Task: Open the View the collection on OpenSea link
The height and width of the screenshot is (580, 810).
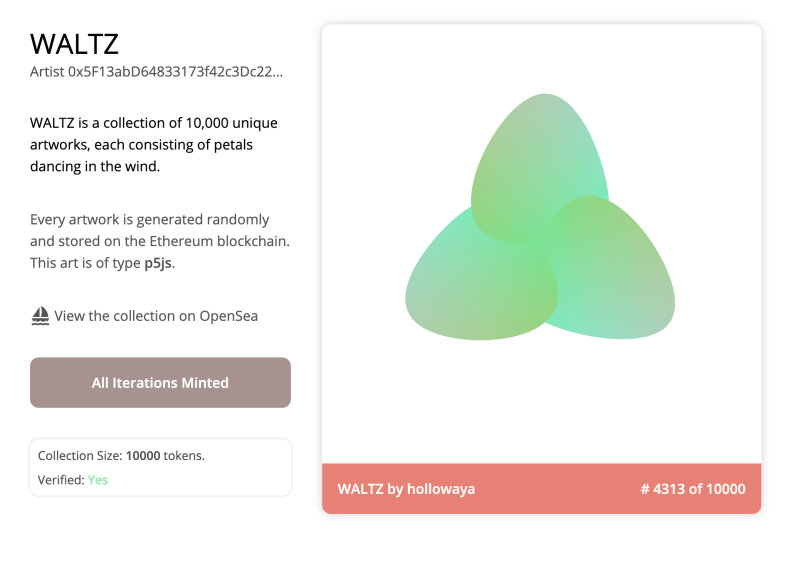Action: [x=155, y=316]
